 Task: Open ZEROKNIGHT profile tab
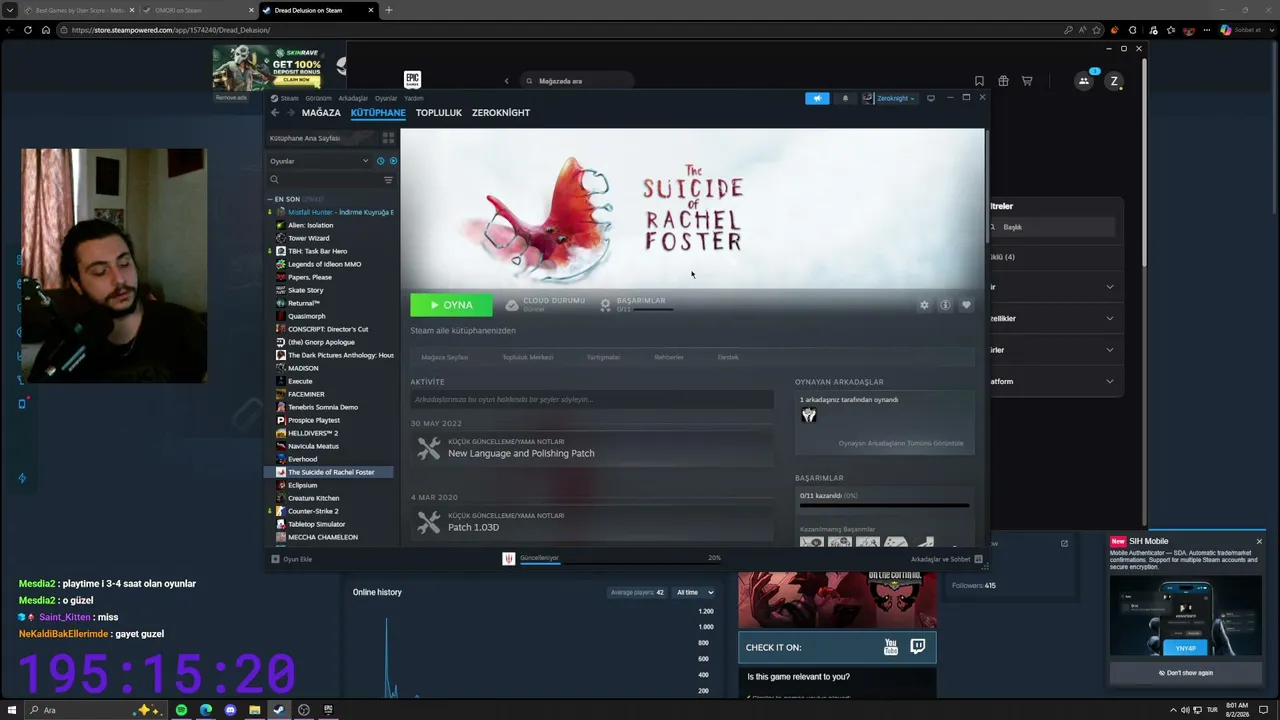click(x=501, y=113)
